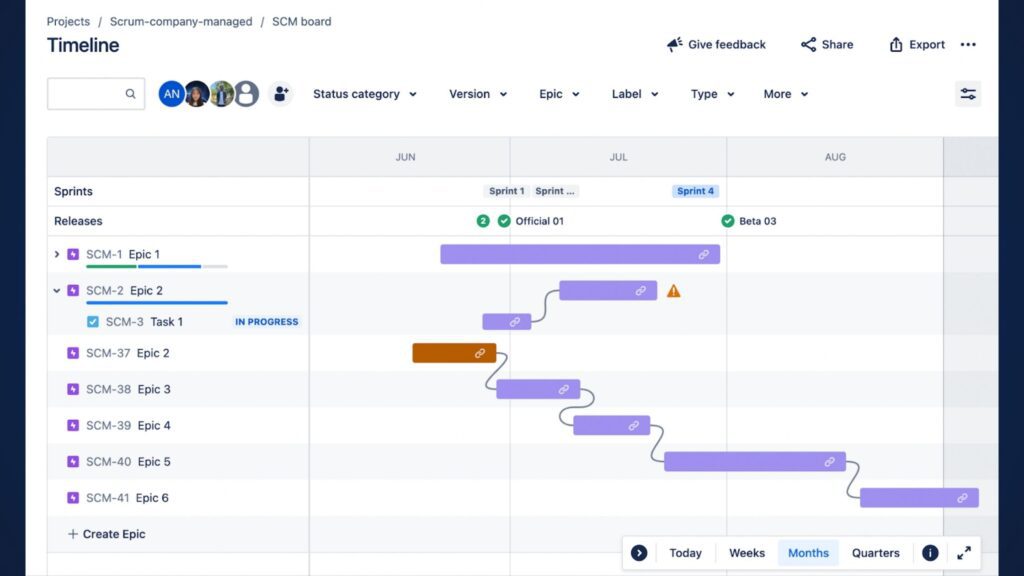Click the SCM-37 epic type icon

click(73, 353)
